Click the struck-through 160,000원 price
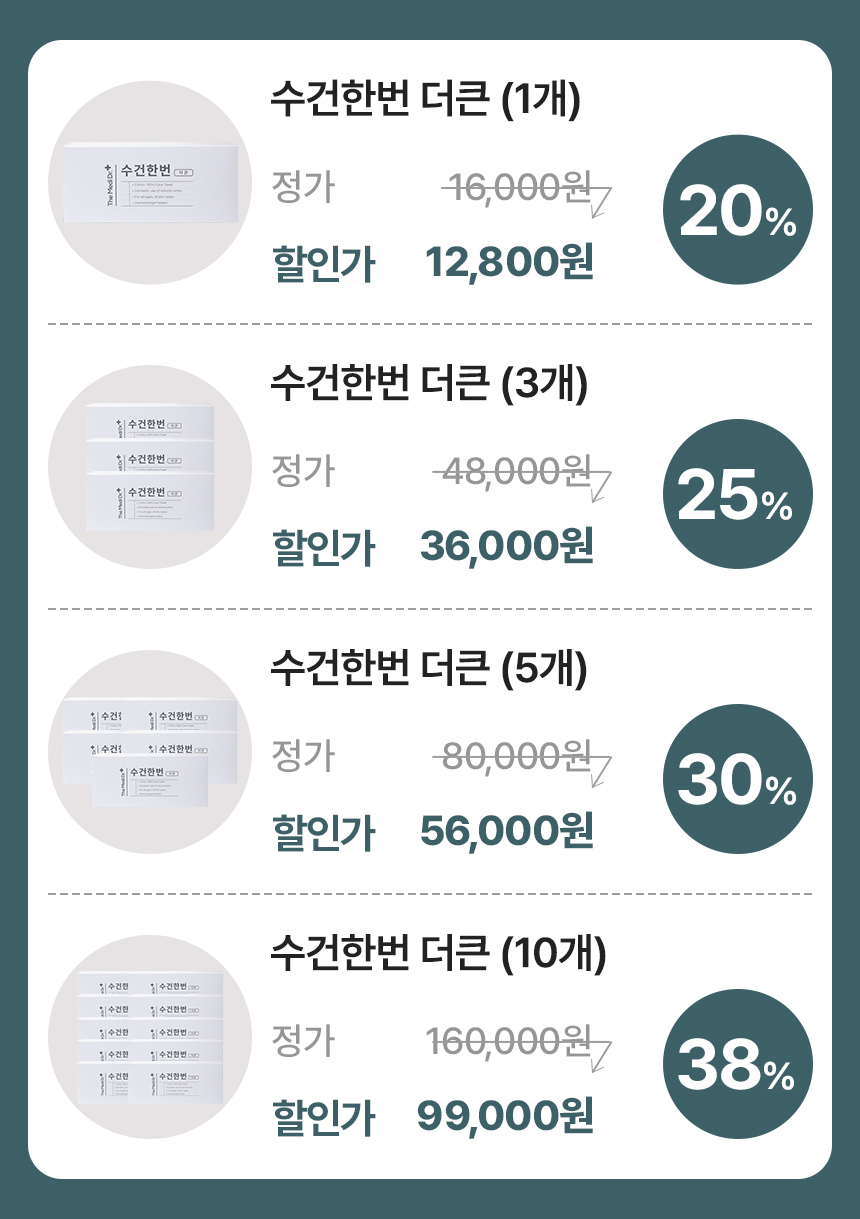Image resolution: width=860 pixels, height=1219 pixels. tap(509, 1042)
